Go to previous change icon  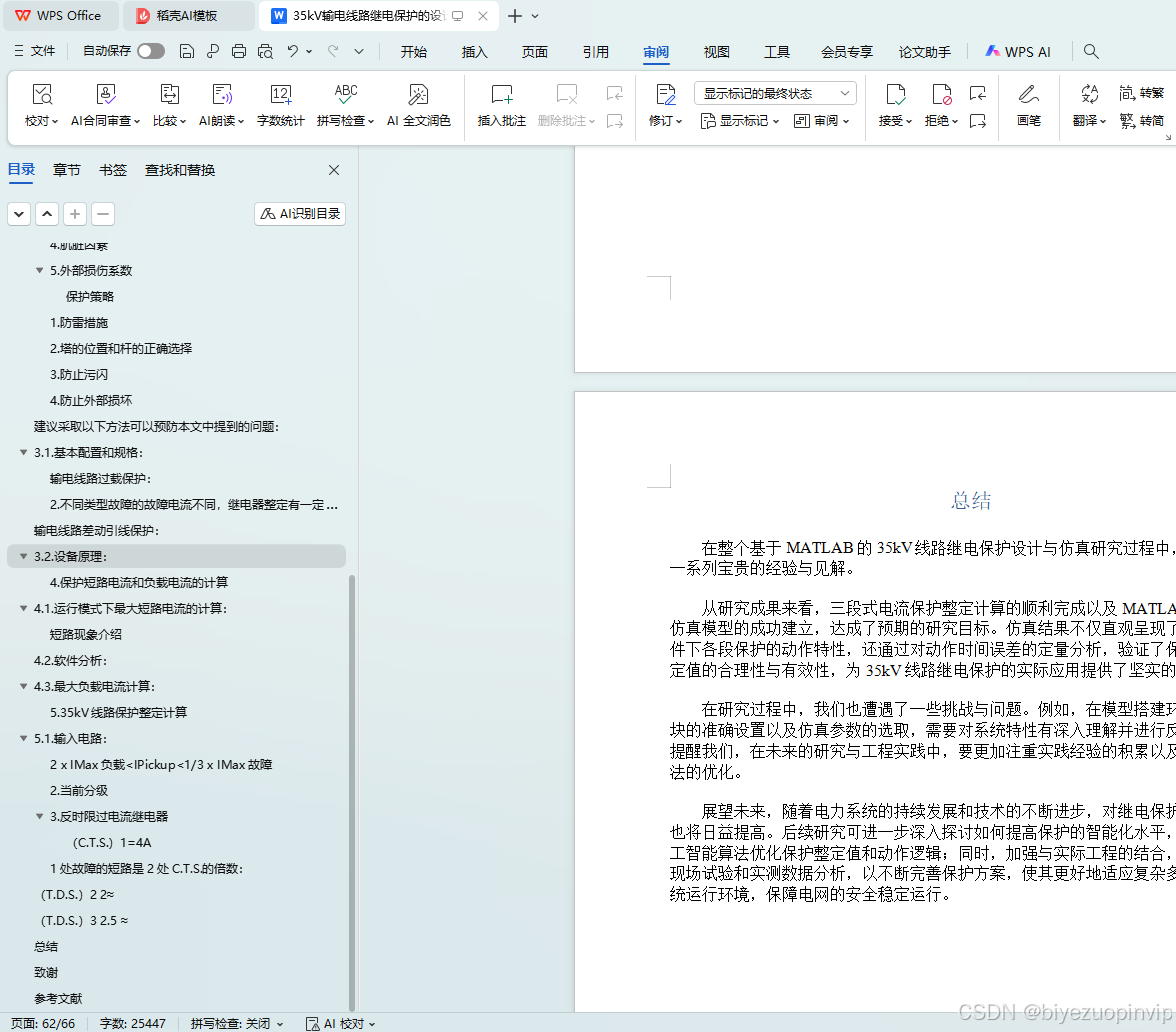point(977,93)
